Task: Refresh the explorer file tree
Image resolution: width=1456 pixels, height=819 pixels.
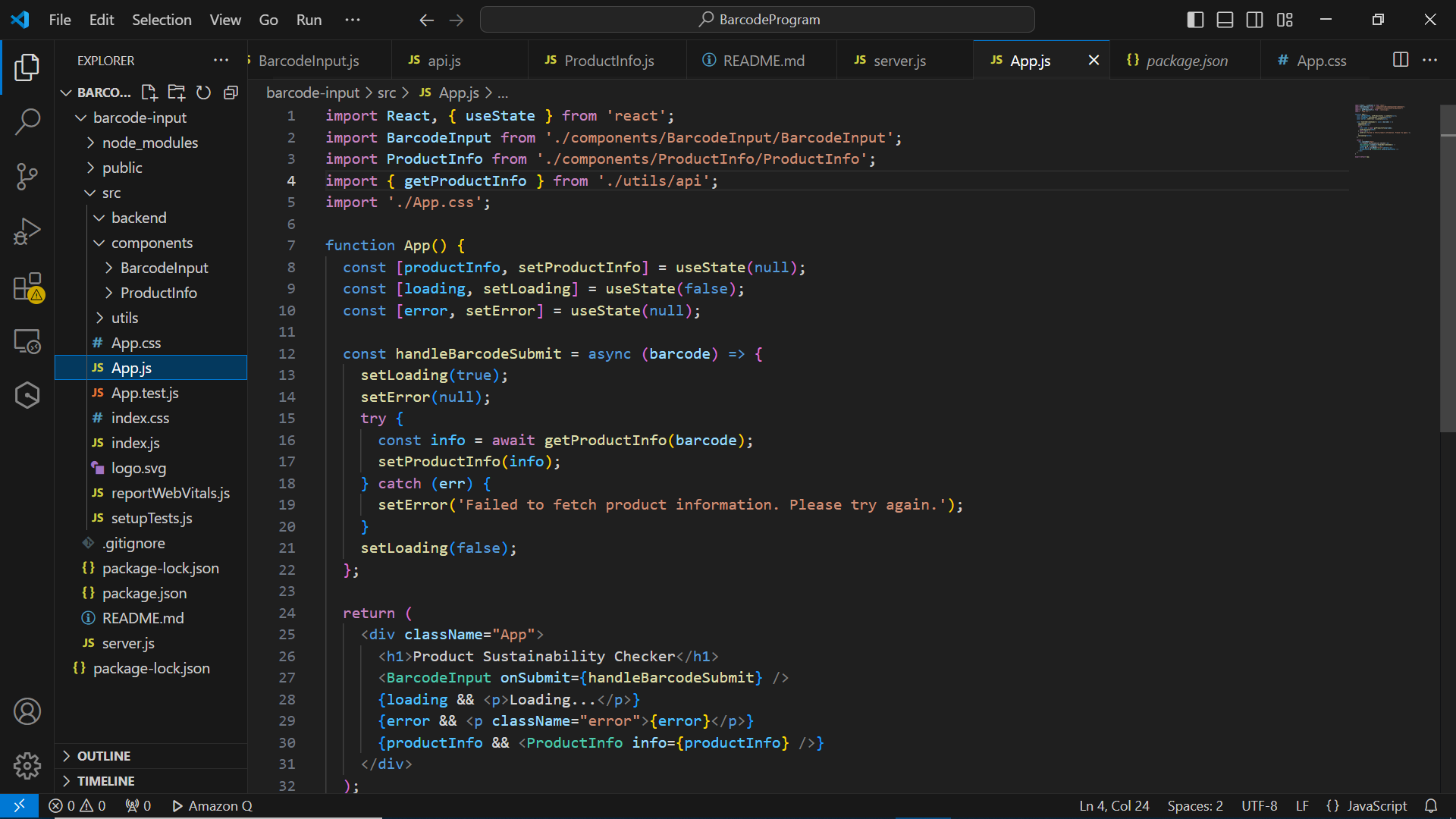Action: tap(203, 93)
